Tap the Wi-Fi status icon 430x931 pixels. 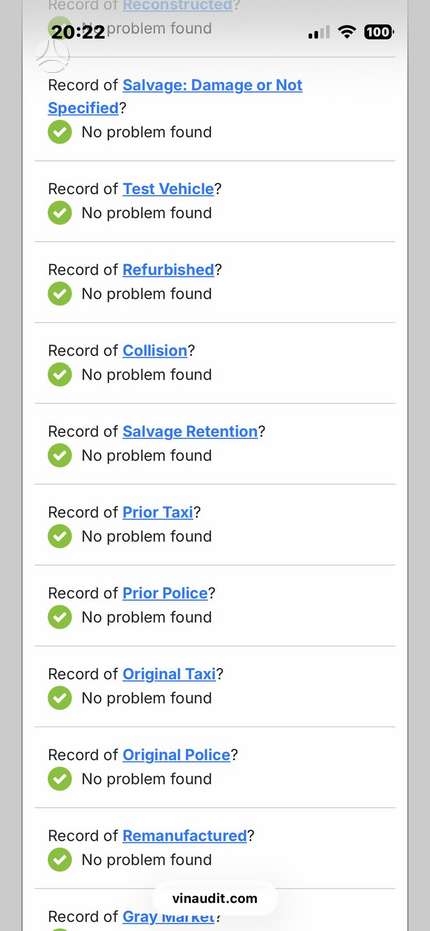click(x=346, y=31)
